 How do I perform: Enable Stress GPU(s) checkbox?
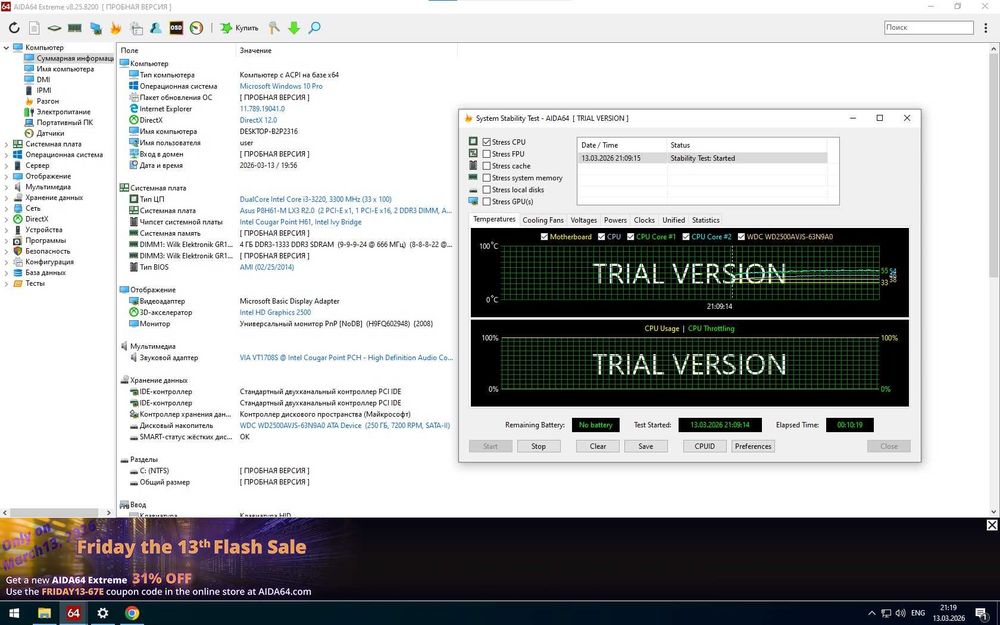487,202
